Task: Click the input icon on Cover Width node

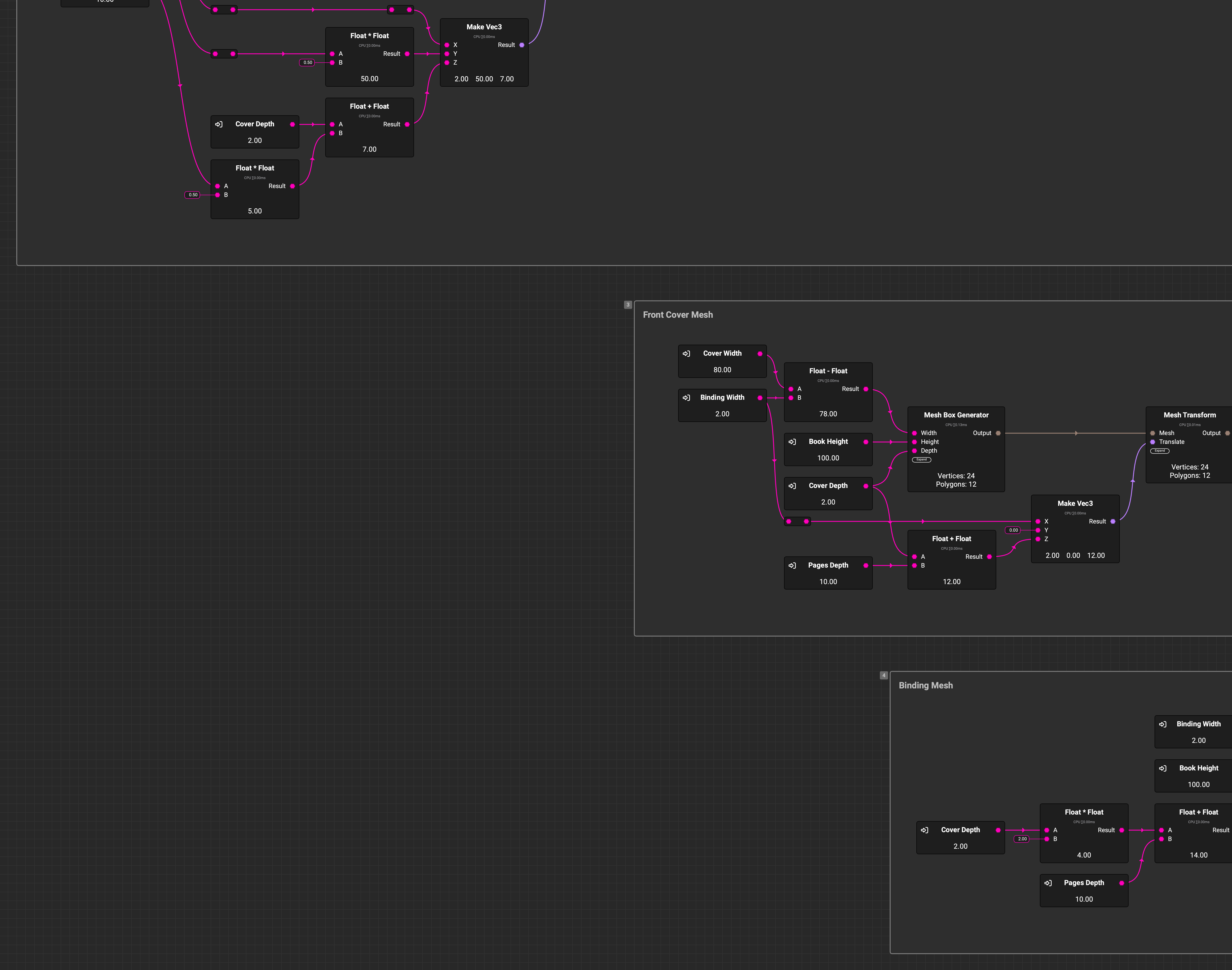Action: point(686,353)
